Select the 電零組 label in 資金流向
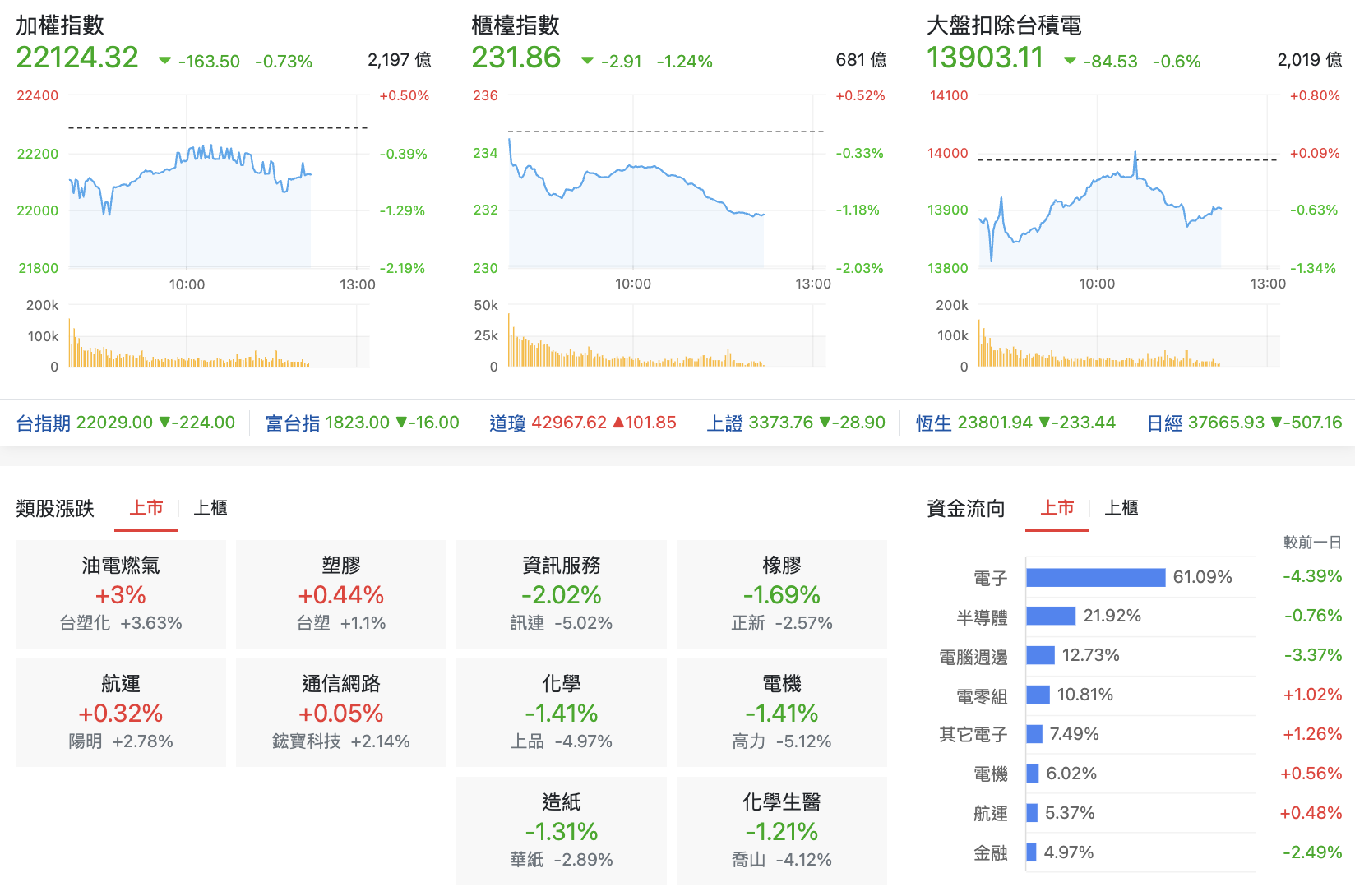The width and height of the screenshot is (1355, 896). point(982,696)
